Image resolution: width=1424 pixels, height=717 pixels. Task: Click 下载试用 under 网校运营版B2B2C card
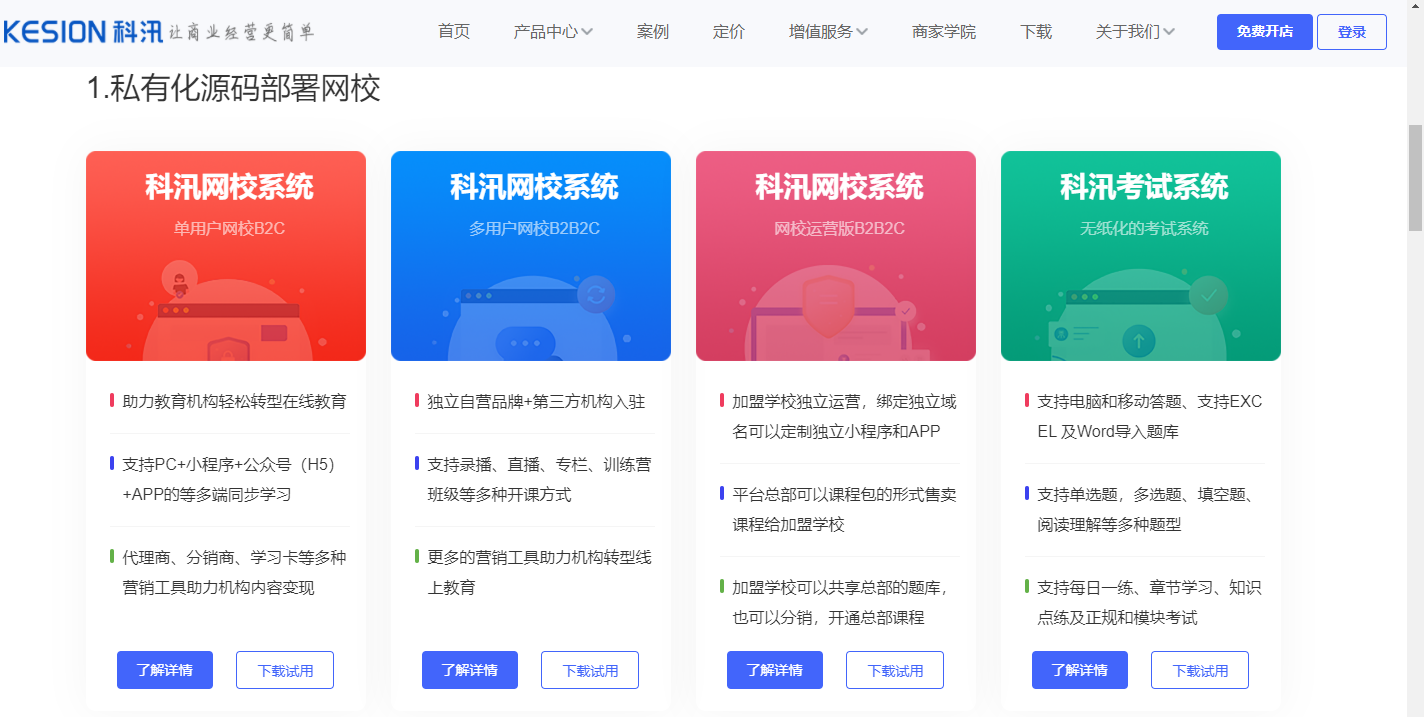(895, 670)
